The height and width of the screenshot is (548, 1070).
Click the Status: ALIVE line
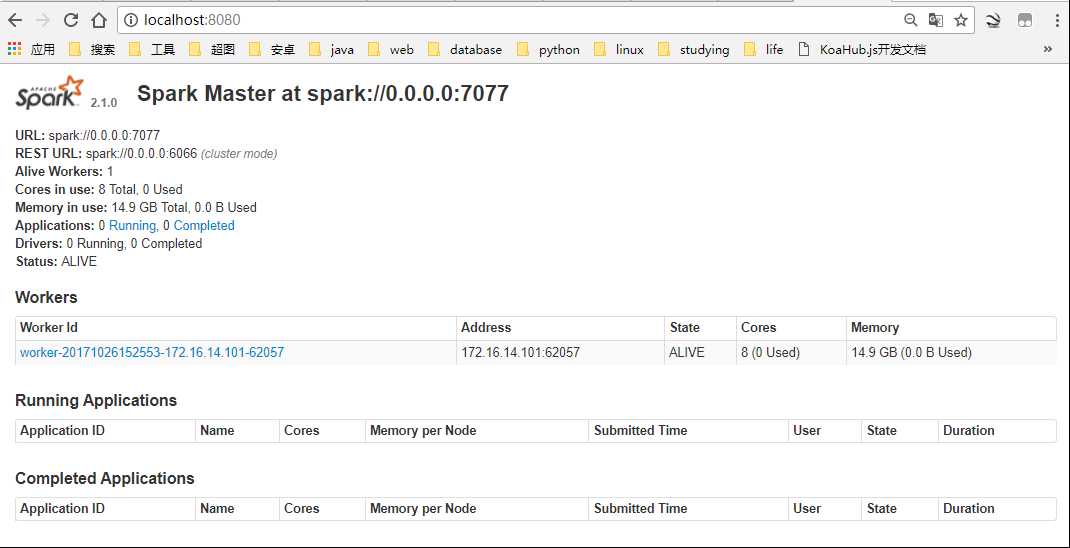(x=56, y=261)
